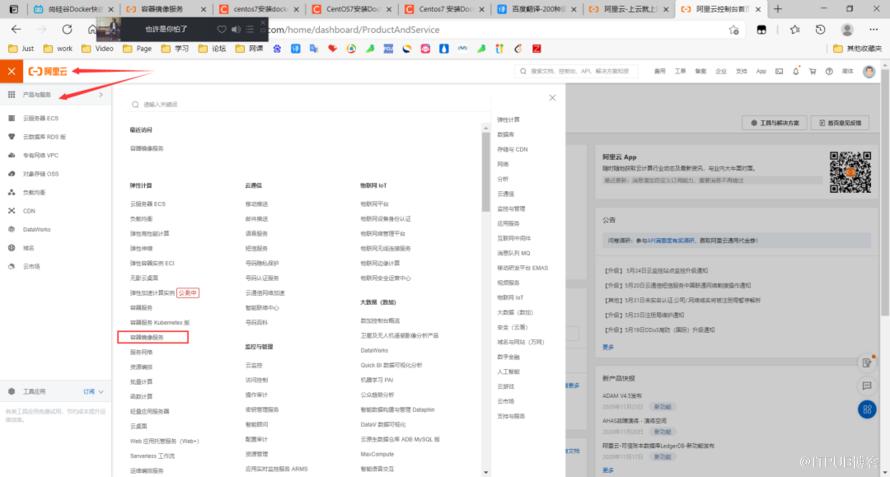
Task: Click the 工具应用 hexagon icon
Action: pos(11,392)
